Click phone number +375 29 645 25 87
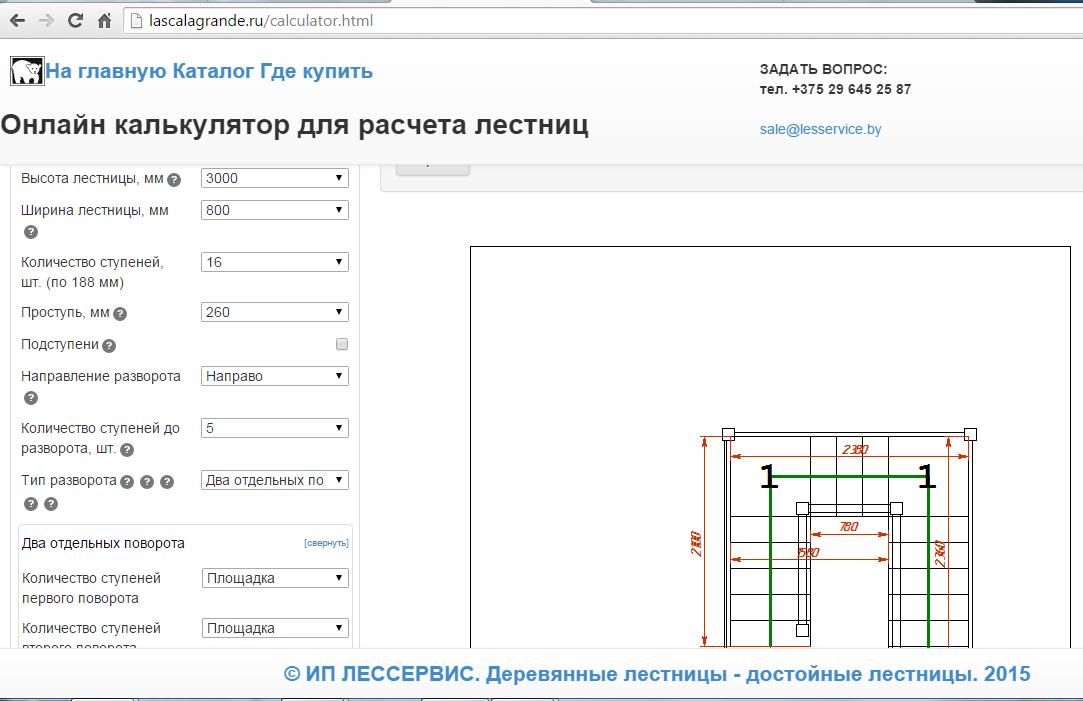Screen dimensions: 1083x701 tap(852, 89)
